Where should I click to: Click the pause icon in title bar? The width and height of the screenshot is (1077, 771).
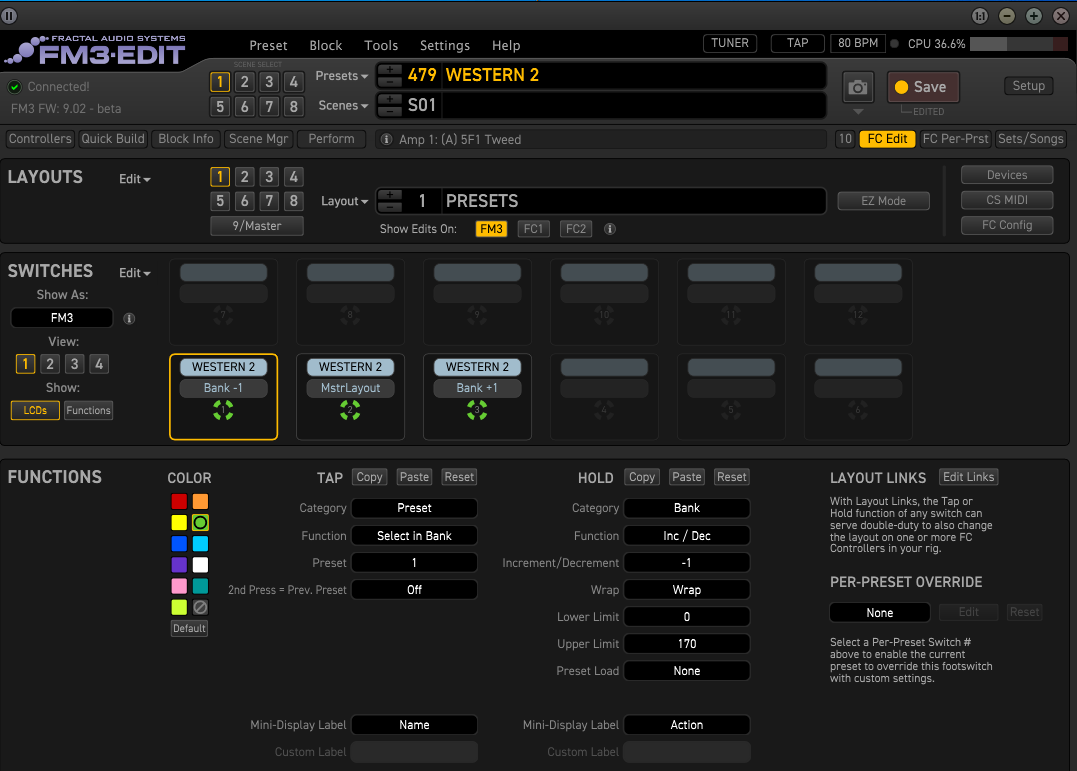tap(9, 15)
